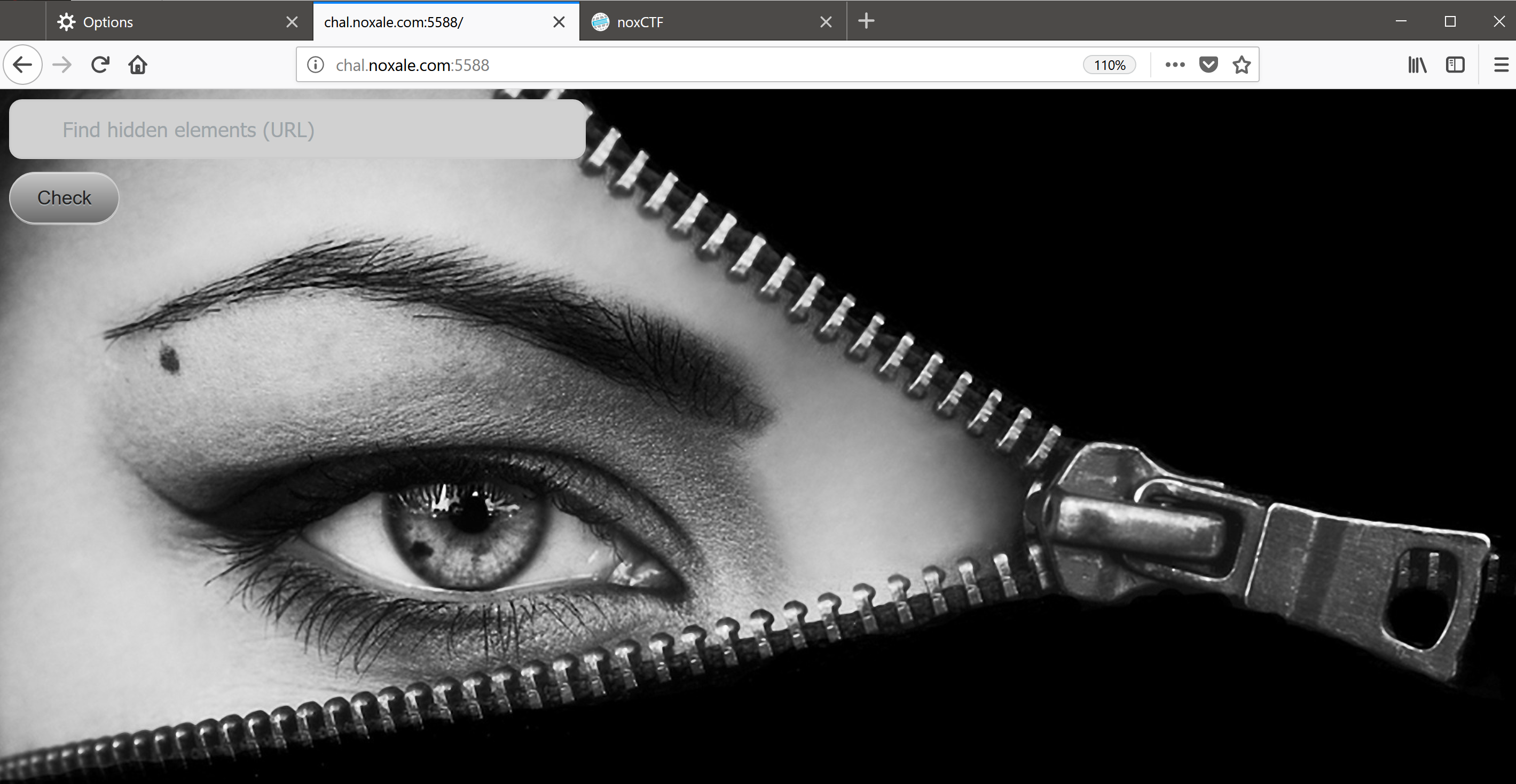Click the Forward navigation arrow
Viewport: 1516px width, 784px height.
pyautogui.click(x=62, y=65)
